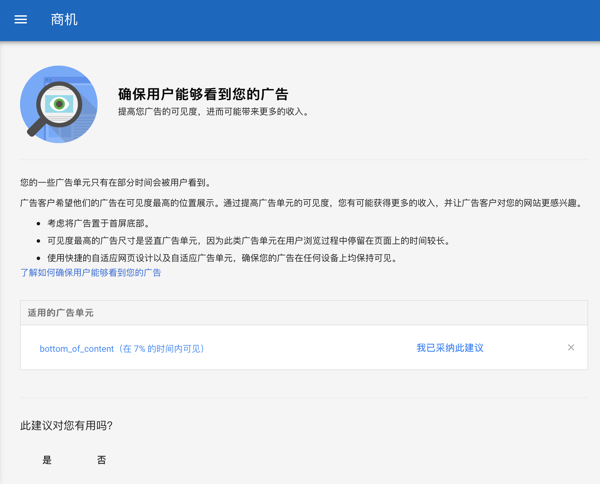600x484 pixels.
Task: Click bullet 考虑将广告置于首屏底部
Action: [x=99, y=223]
